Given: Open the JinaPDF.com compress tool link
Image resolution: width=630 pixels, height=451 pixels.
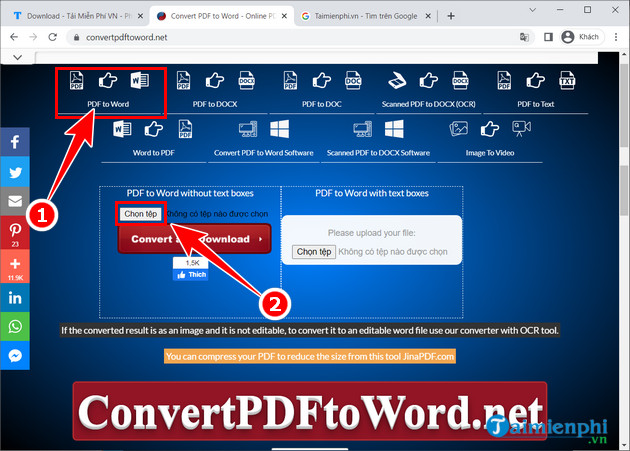Looking at the screenshot, I should (310, 356).
